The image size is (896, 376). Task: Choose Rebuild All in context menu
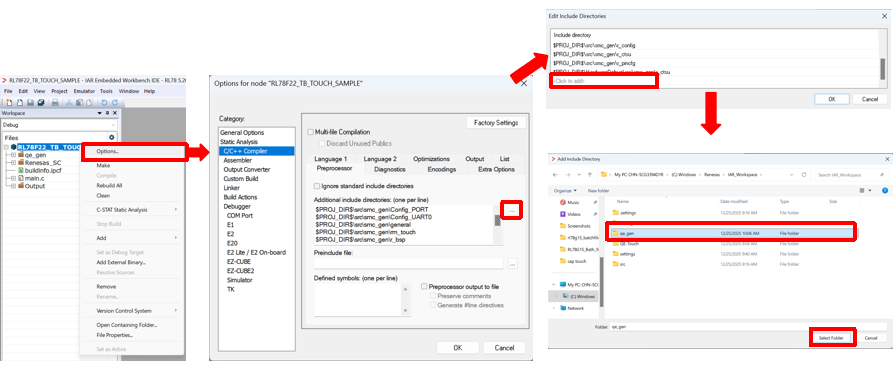tap(109, 186)
